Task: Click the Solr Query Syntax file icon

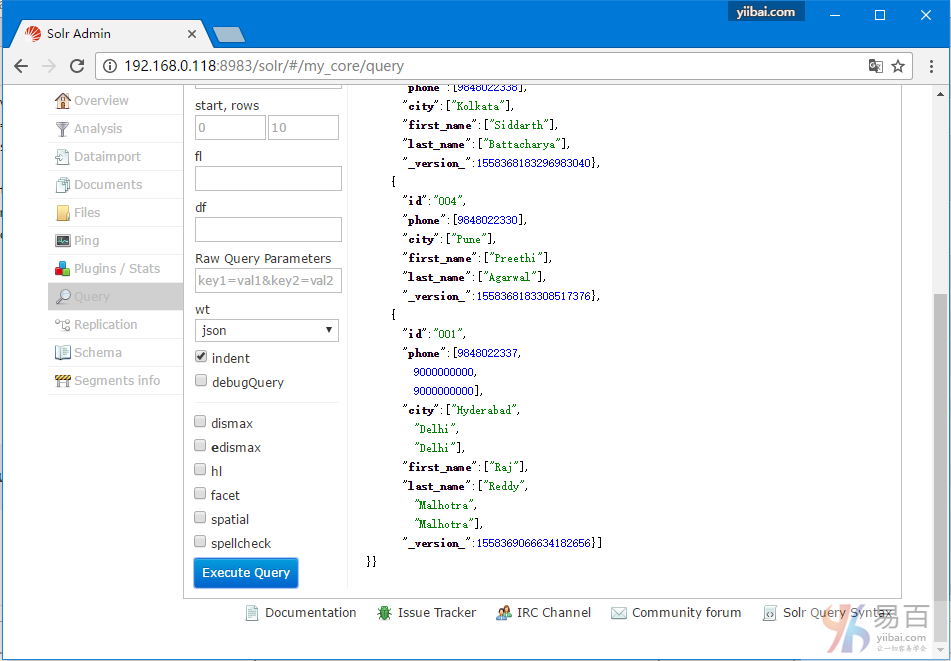Action: (769, 613)
